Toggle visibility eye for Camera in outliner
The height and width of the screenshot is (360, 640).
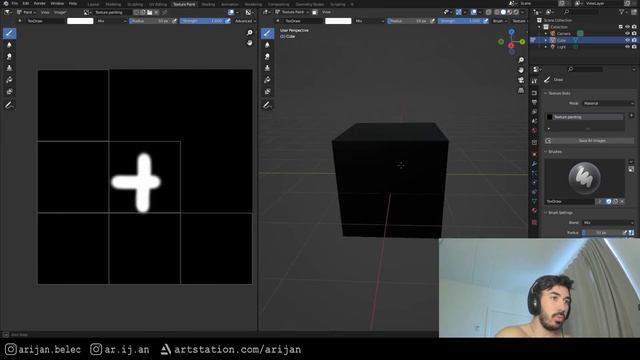tap(627, 33)
